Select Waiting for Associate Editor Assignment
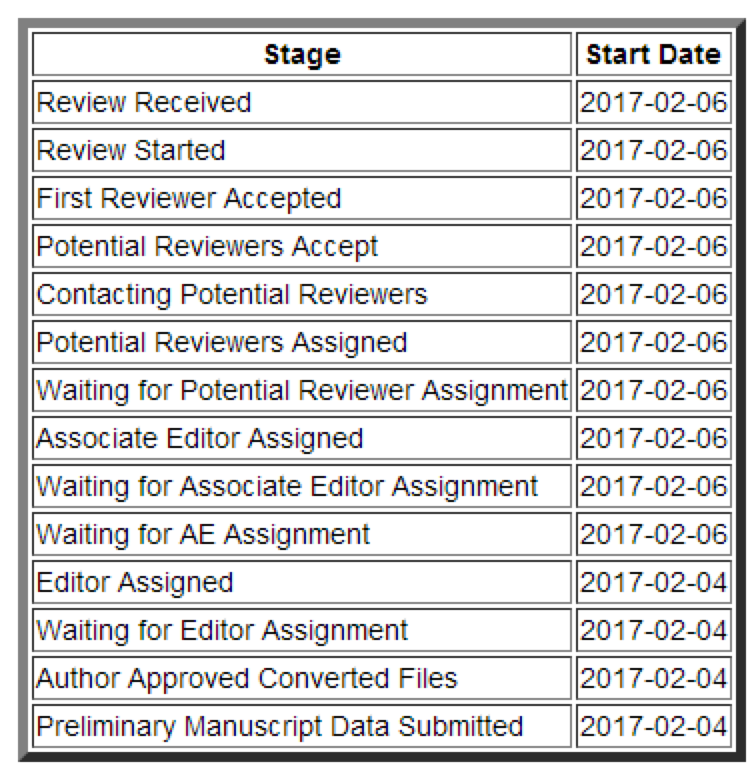 [287, 486]
